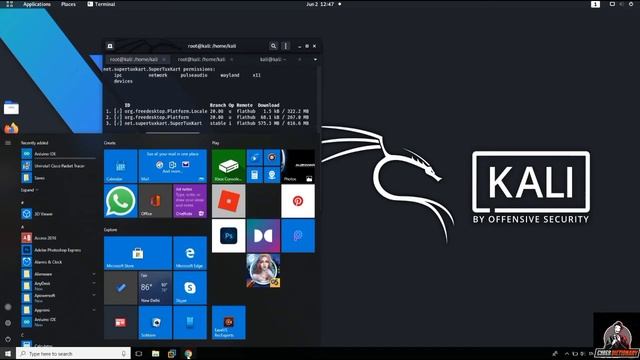Viewport: 640px width, 360px height.
Task: Click the Type here to search box
Action: [x=73, y=353]
